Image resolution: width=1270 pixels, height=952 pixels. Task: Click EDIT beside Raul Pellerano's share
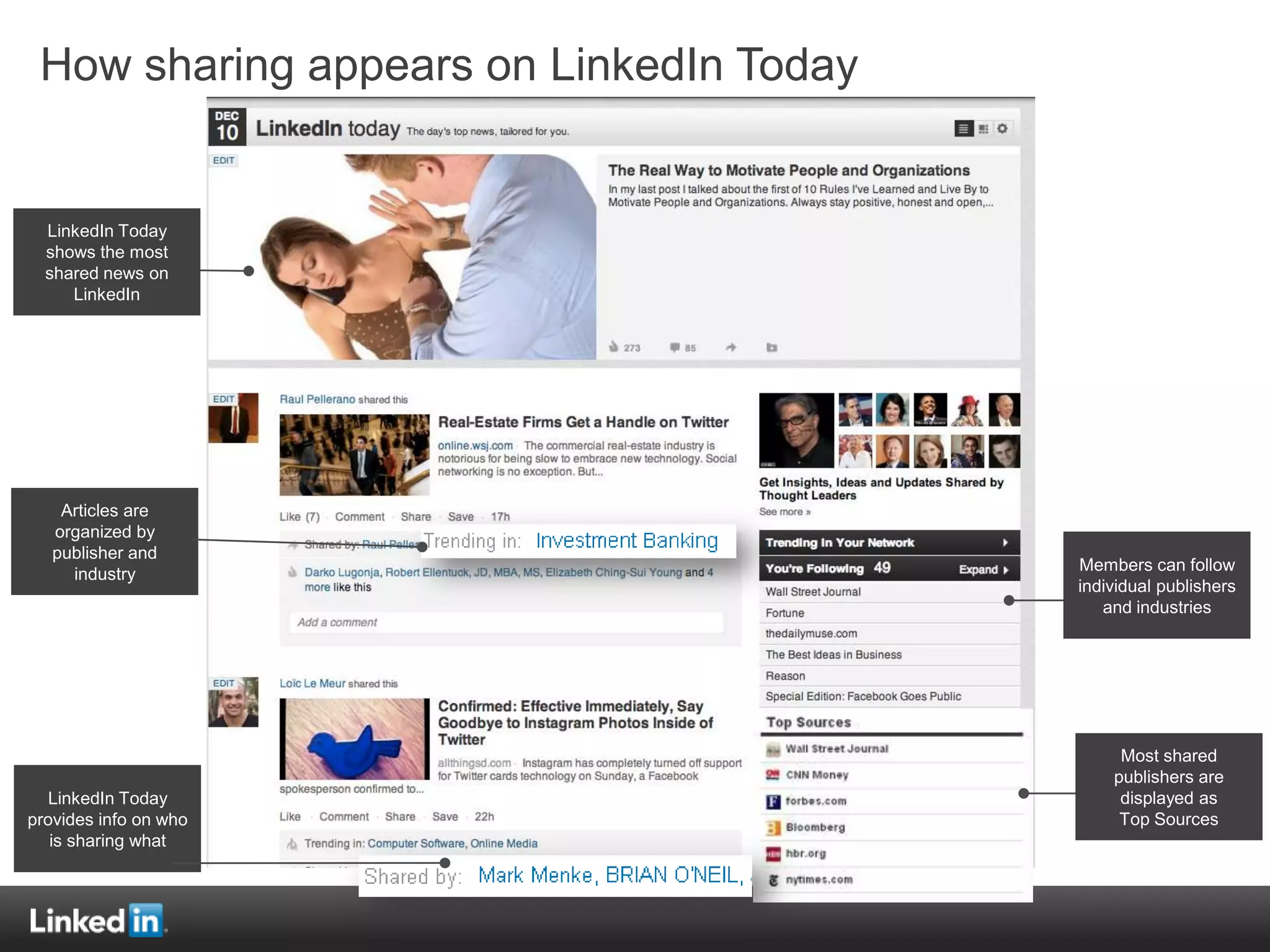tap(224, 399)
